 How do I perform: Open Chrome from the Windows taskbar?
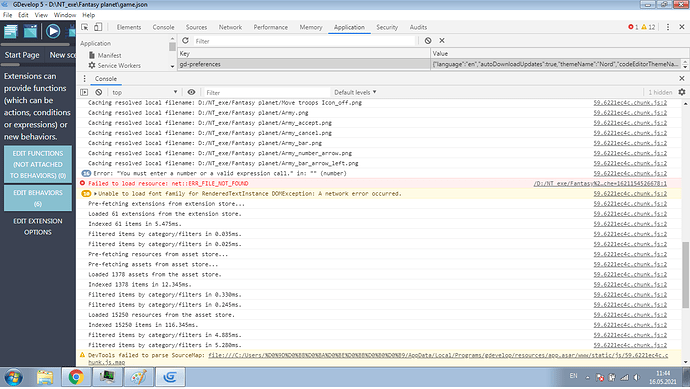[x=76, y=377]
